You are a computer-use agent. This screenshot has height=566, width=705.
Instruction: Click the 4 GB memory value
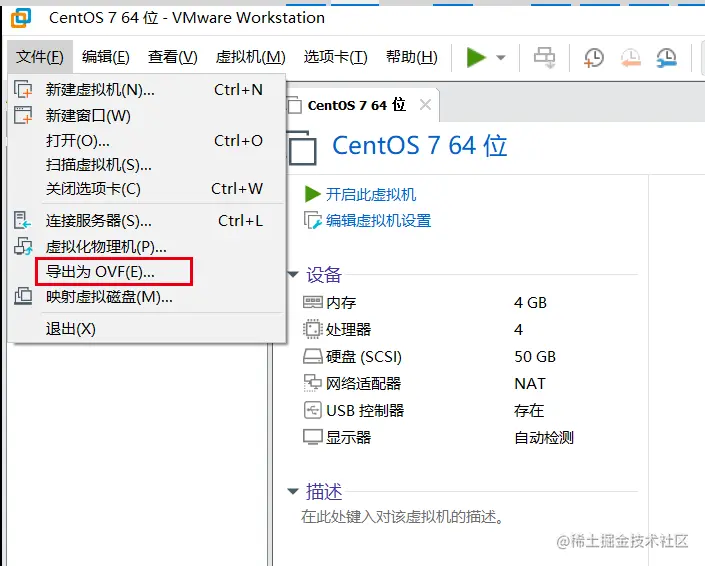pyautogui.click(x=530, y=303)
